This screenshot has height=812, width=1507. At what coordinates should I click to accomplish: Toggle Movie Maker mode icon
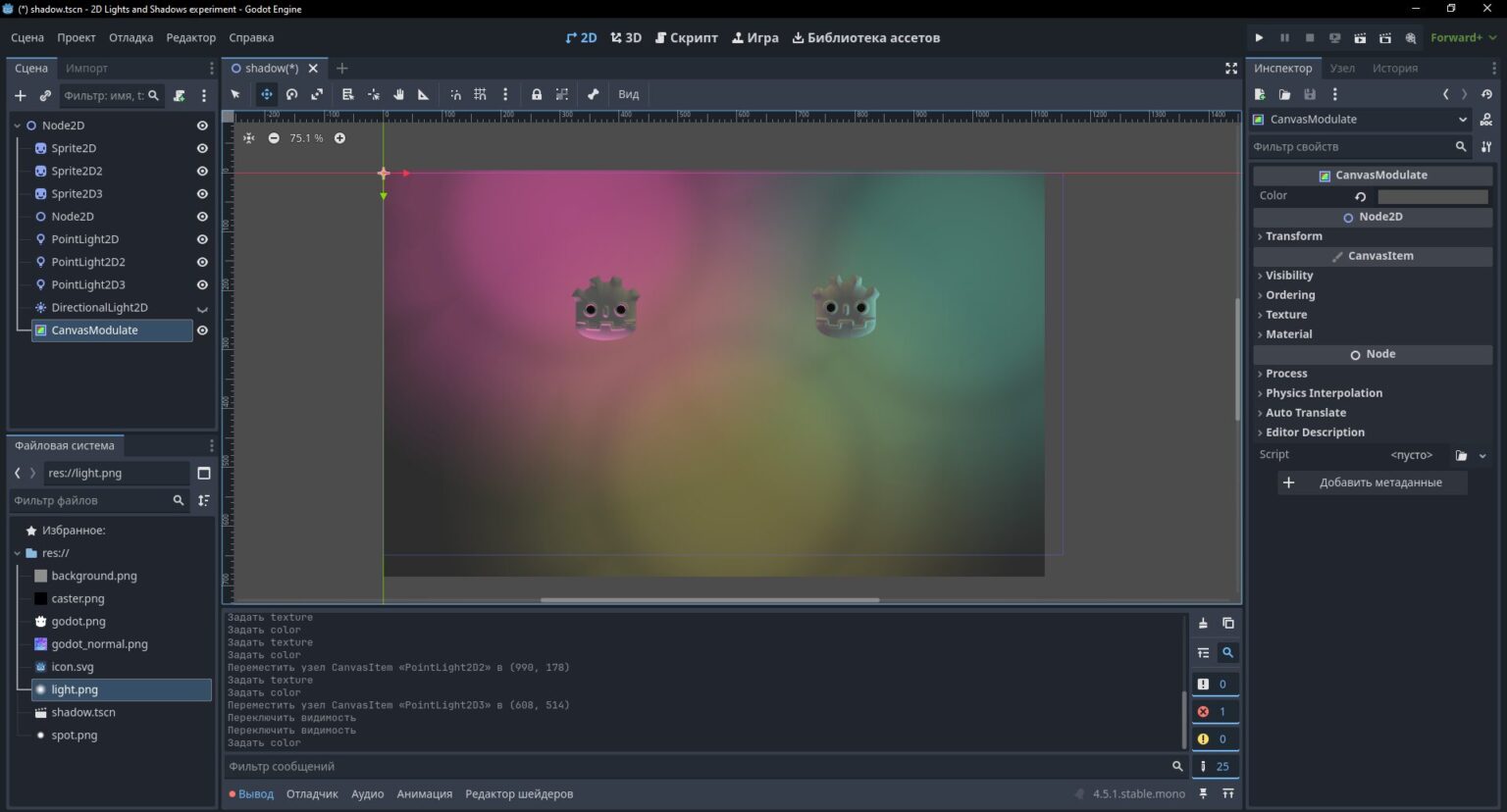click(x=1411, y=37)
